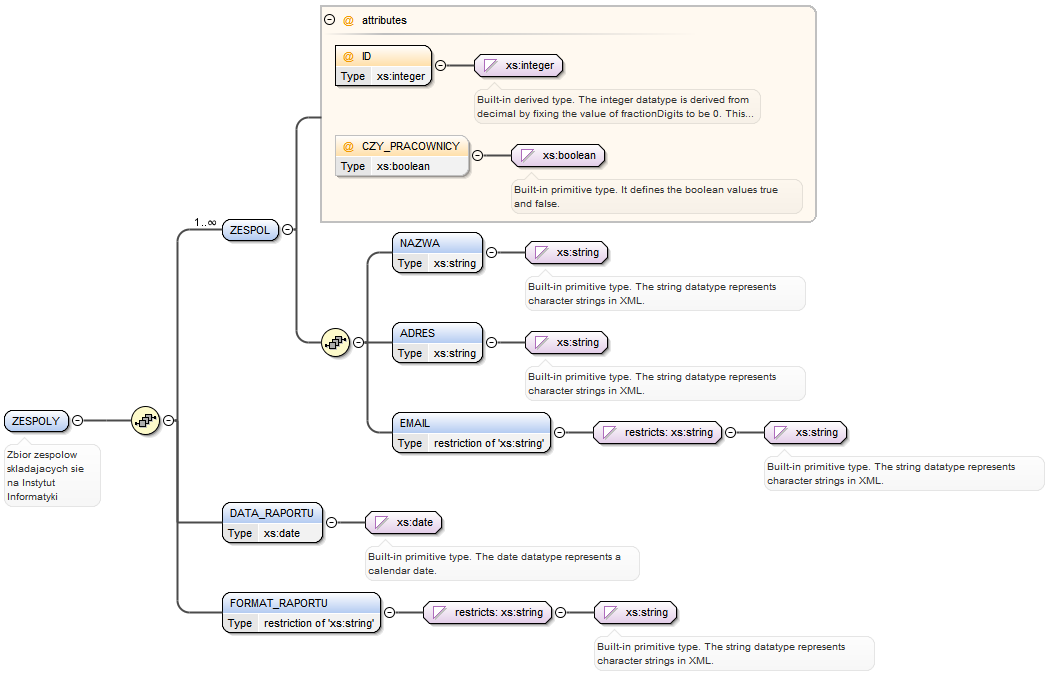Collapse FORMAT_RAPORTU restricts node expander
1048x676 pixels.
click(x=561, y=612)
